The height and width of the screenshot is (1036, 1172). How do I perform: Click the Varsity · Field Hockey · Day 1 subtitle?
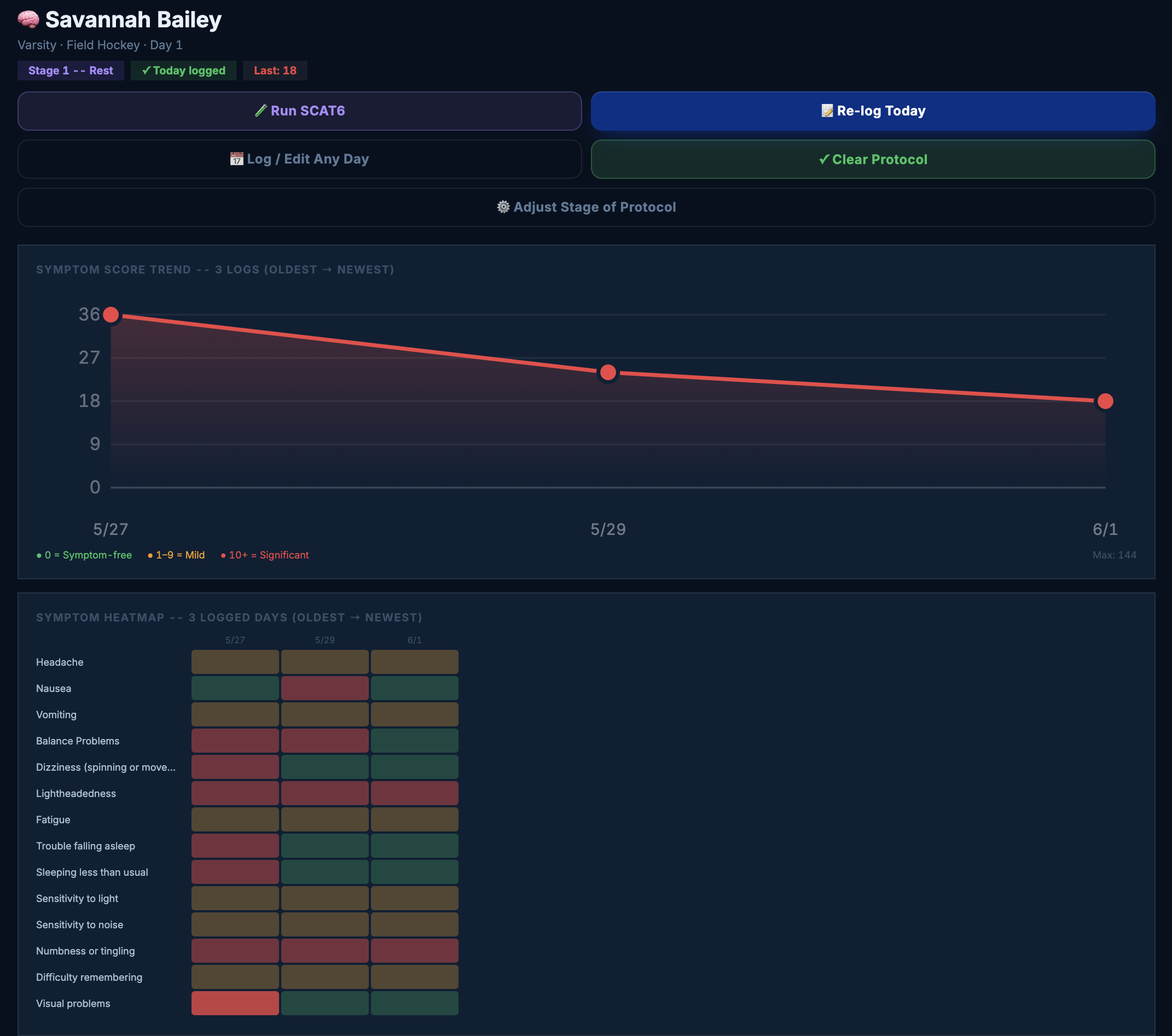pos(100,45)
